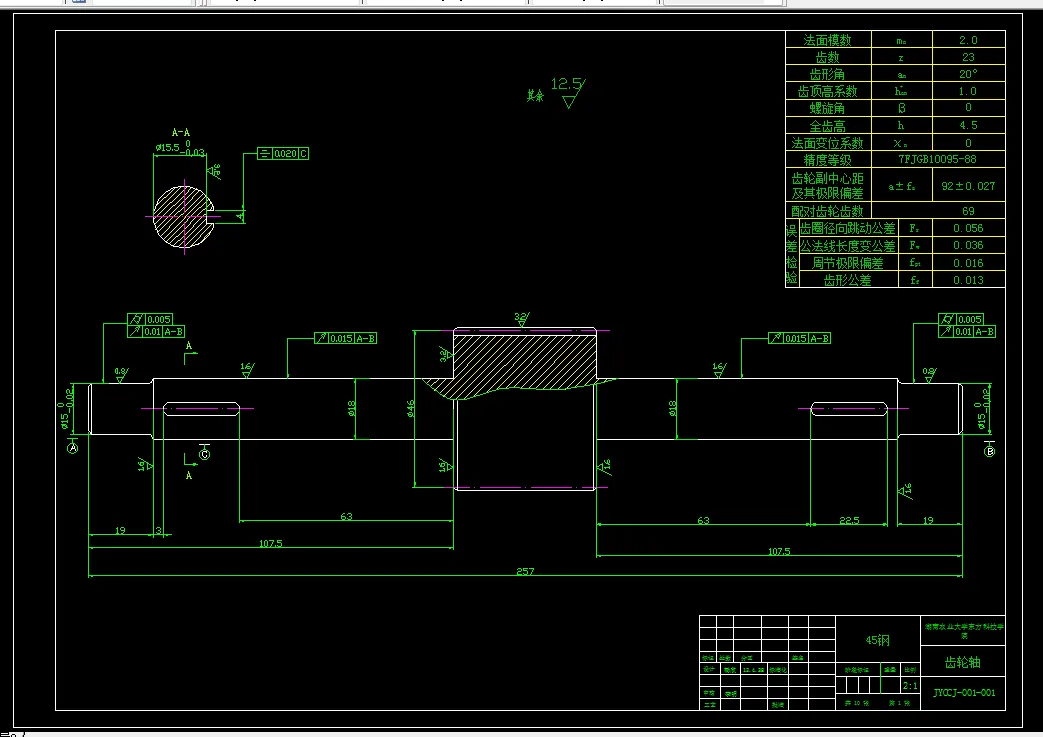Viewport: 1043px width, 737px height.
Task: Click the precision grade 7FJGB10095-88 text
Action: (x=937, y=160)
